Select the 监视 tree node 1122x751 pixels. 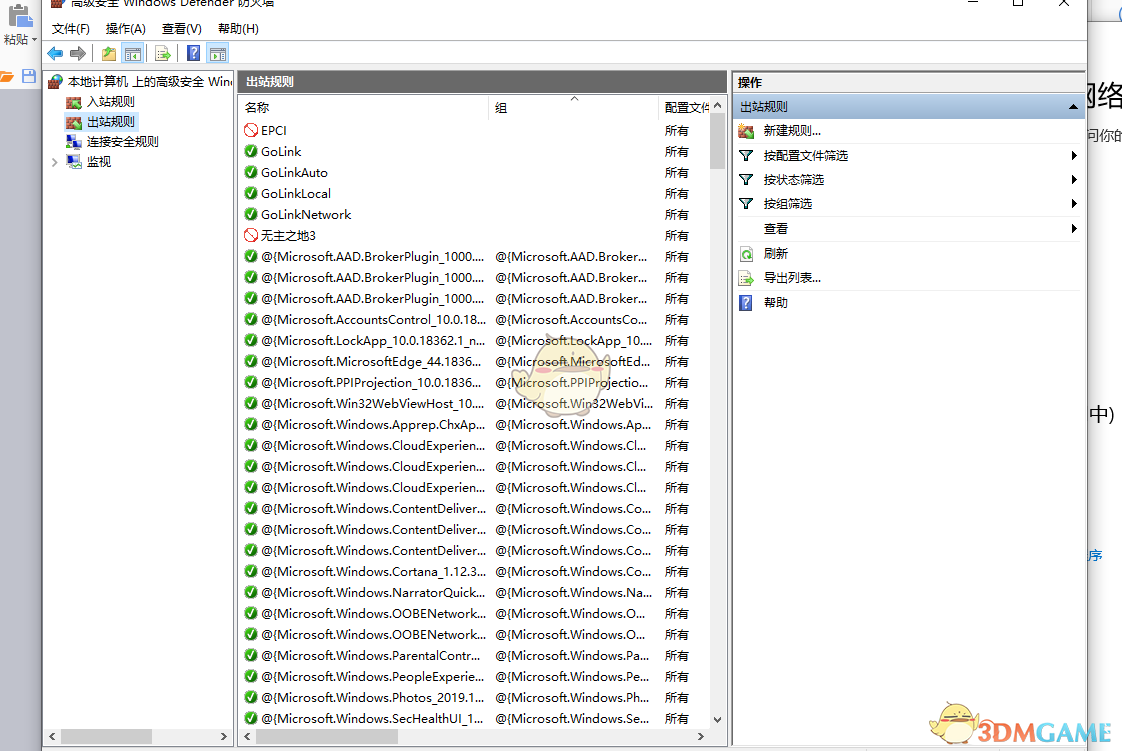pyautogui.click(x=99, y=162)
